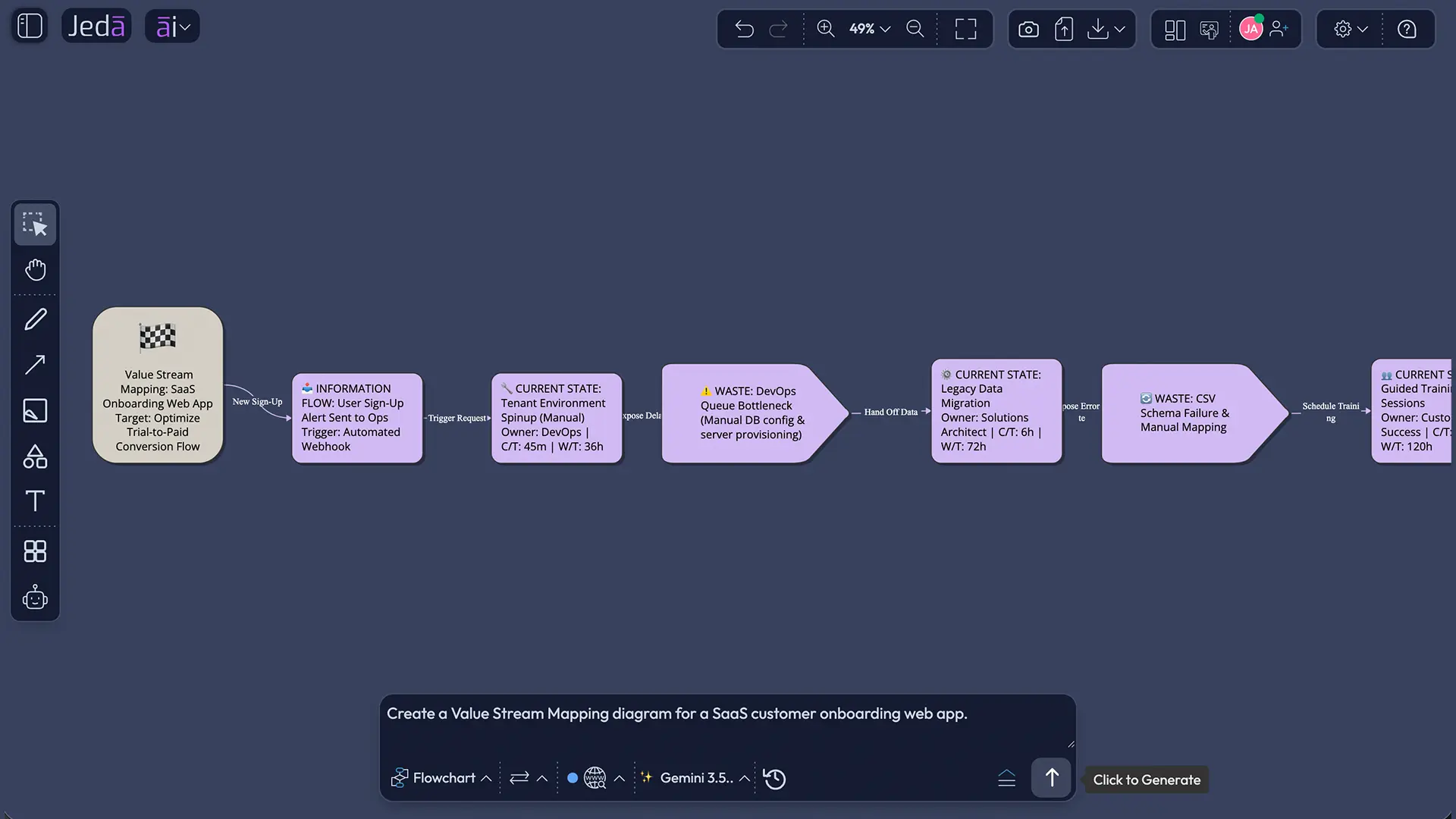Image resolution: width=1456 pixels, height=819 pixels.
Task: Open the split view panel icon
Action: click(x=1175, y=30)
